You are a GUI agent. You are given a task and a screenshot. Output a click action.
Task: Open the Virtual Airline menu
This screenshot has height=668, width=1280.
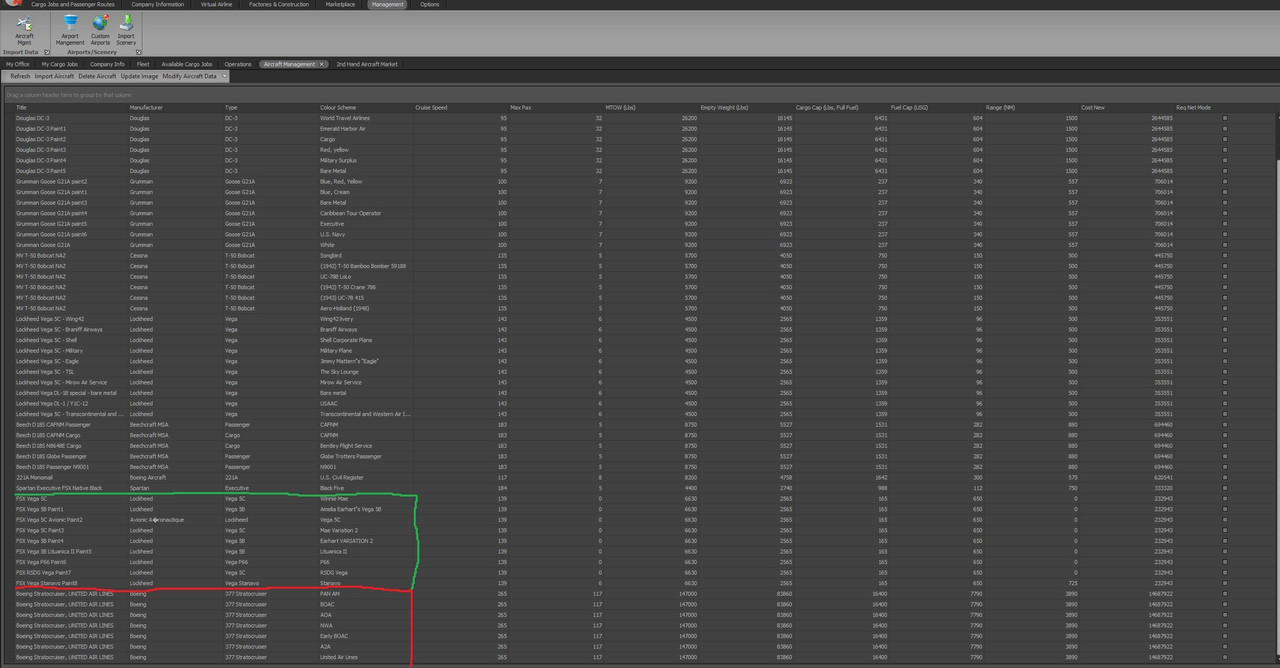point(217,4)
